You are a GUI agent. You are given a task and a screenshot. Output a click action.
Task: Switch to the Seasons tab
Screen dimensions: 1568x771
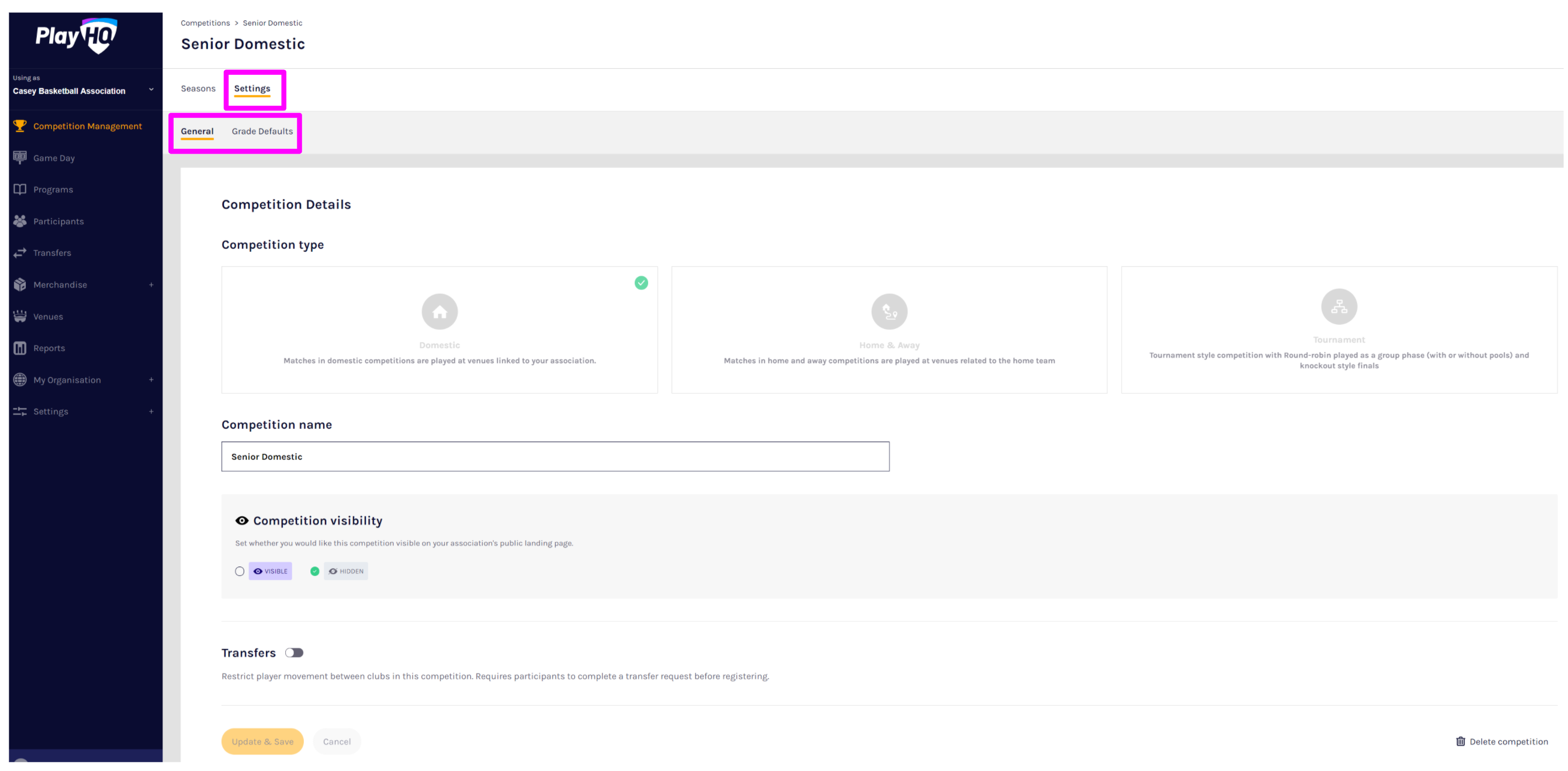click(198, 88)
